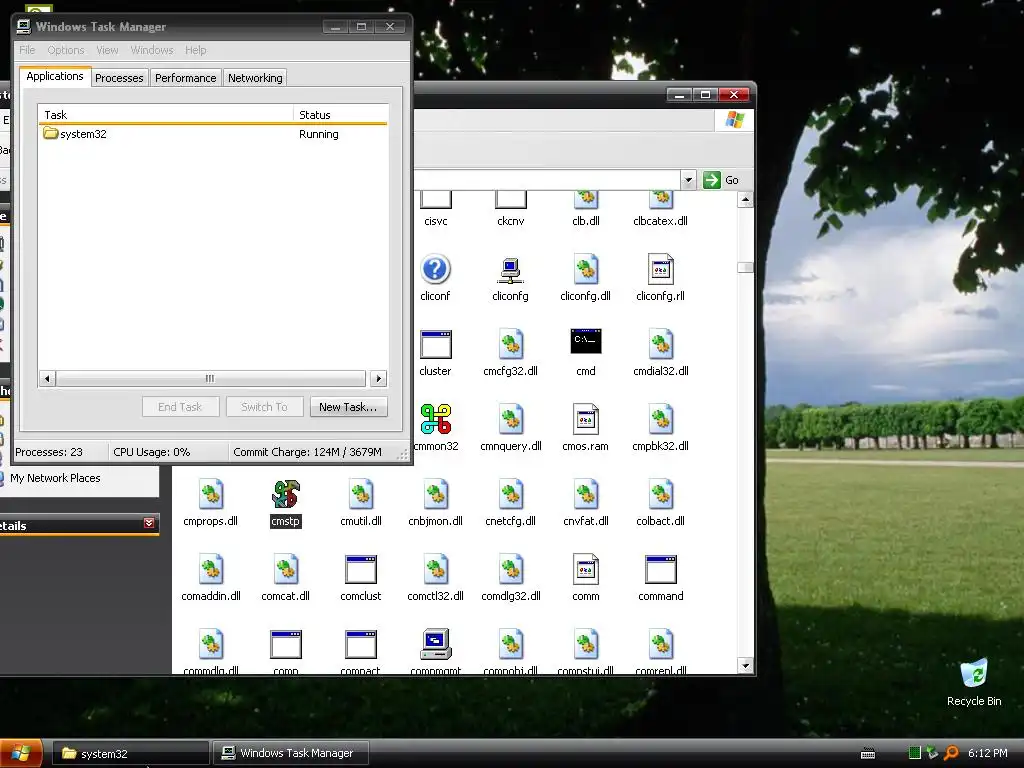Screen dimensions: 1024x768
Task: Select the cmcfg32.dll file icon
Action: point(511,344)
